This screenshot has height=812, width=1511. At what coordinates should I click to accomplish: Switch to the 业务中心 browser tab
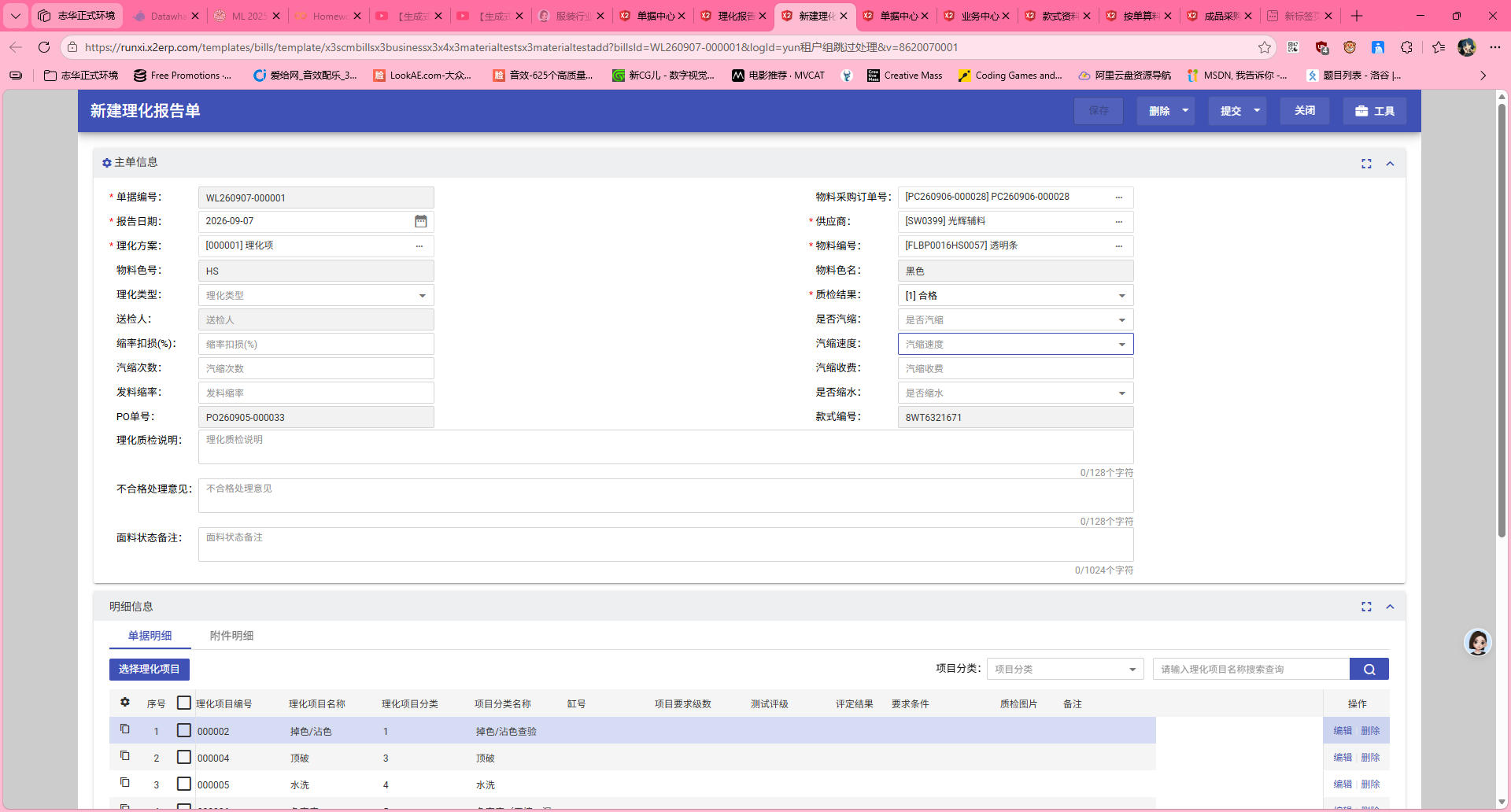tap(977, 16)
